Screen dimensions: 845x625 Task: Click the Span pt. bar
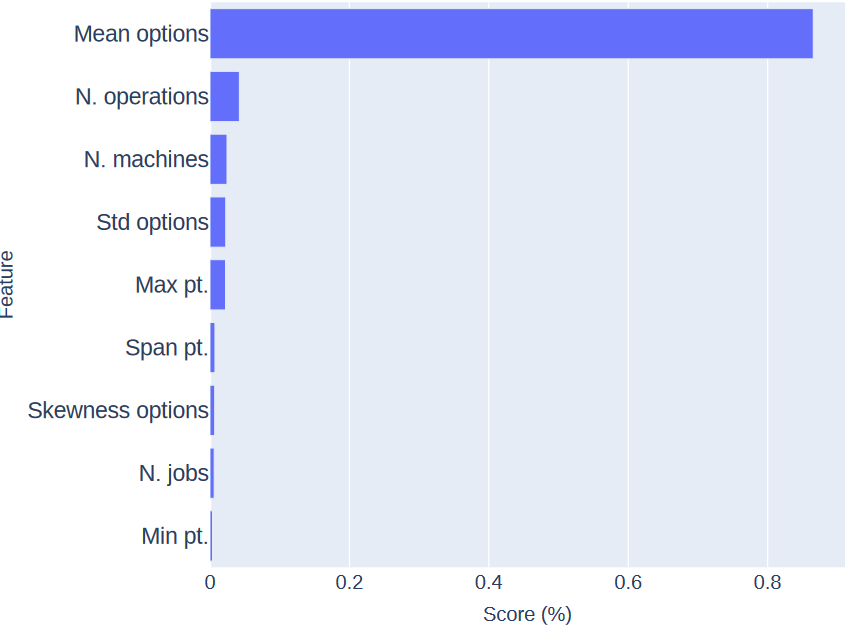[212, 348]
